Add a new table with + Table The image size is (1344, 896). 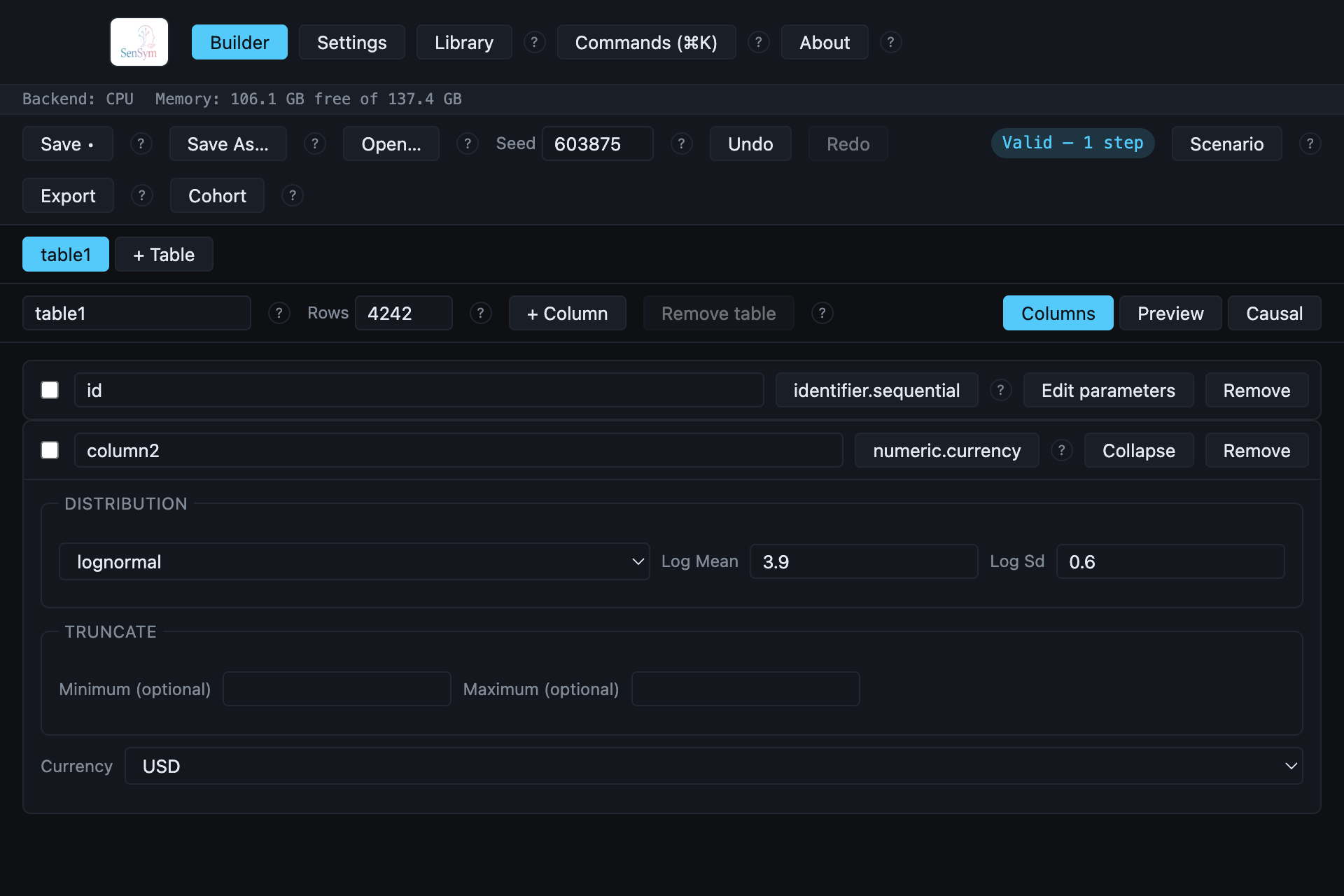[164, 254]
